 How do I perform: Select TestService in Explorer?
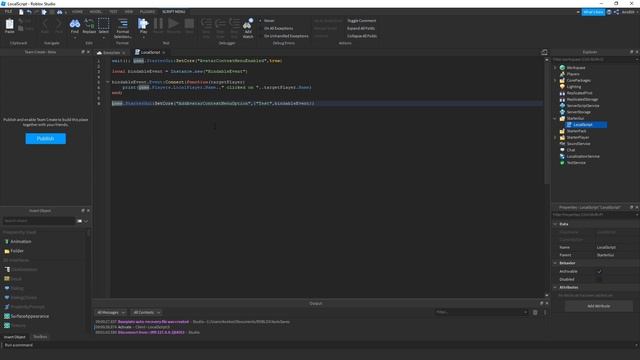(x=576, y=162)
